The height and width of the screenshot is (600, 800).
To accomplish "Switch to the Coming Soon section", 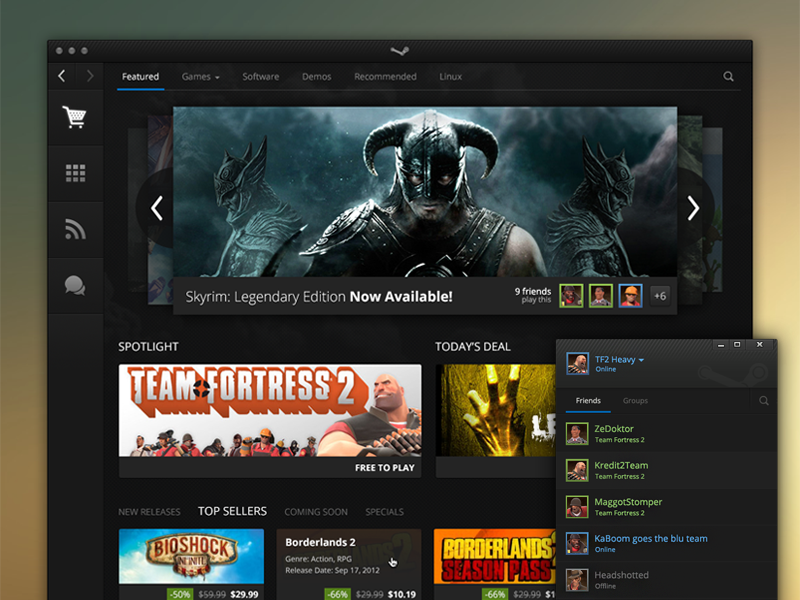I will pos(316,511).
